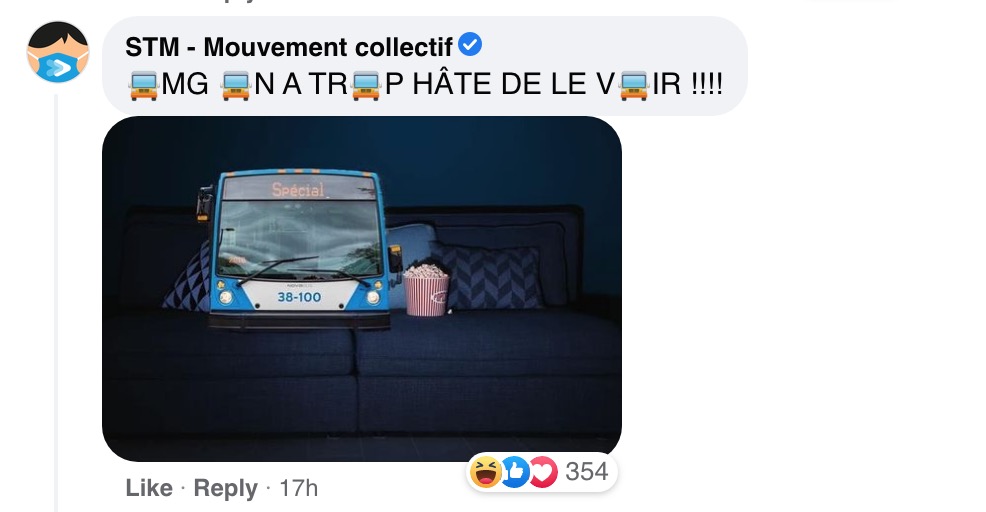Click the Haha laughing reaction icon
This screenshot has height=512, width=986.
tap(485, 472)
